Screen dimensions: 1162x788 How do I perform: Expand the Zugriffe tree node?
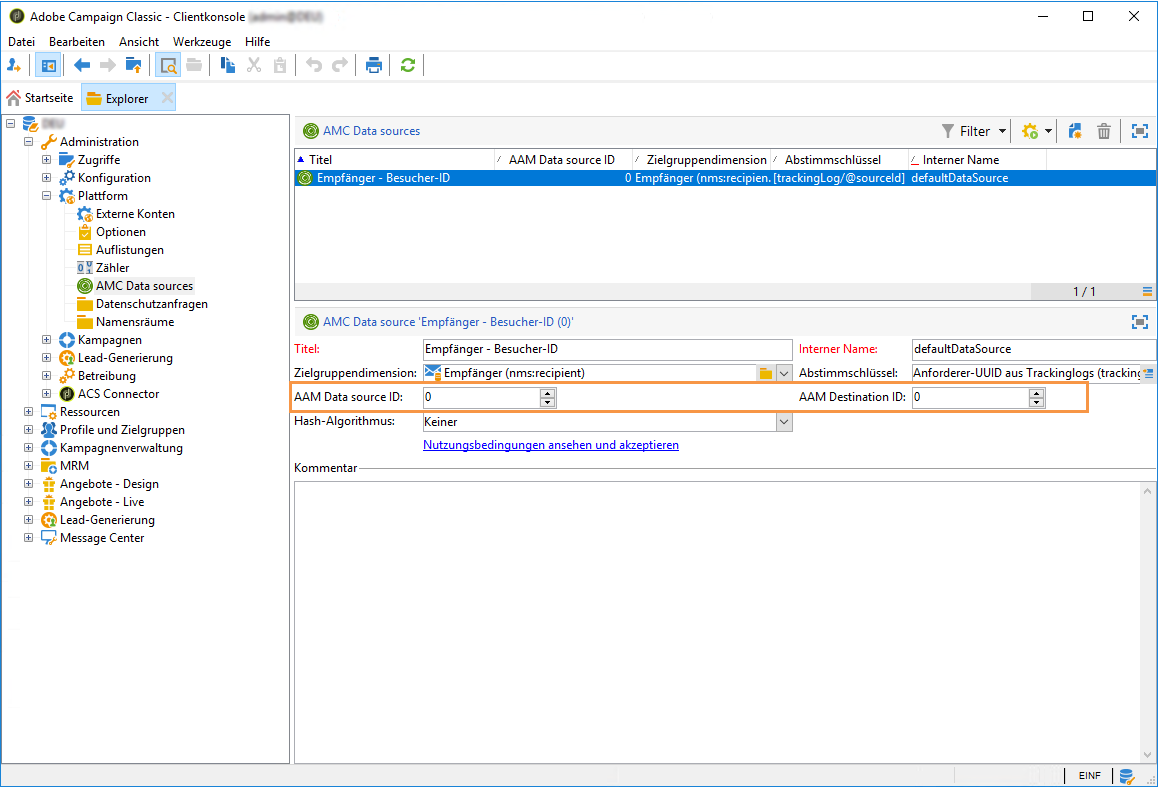(x=46, y=159)
